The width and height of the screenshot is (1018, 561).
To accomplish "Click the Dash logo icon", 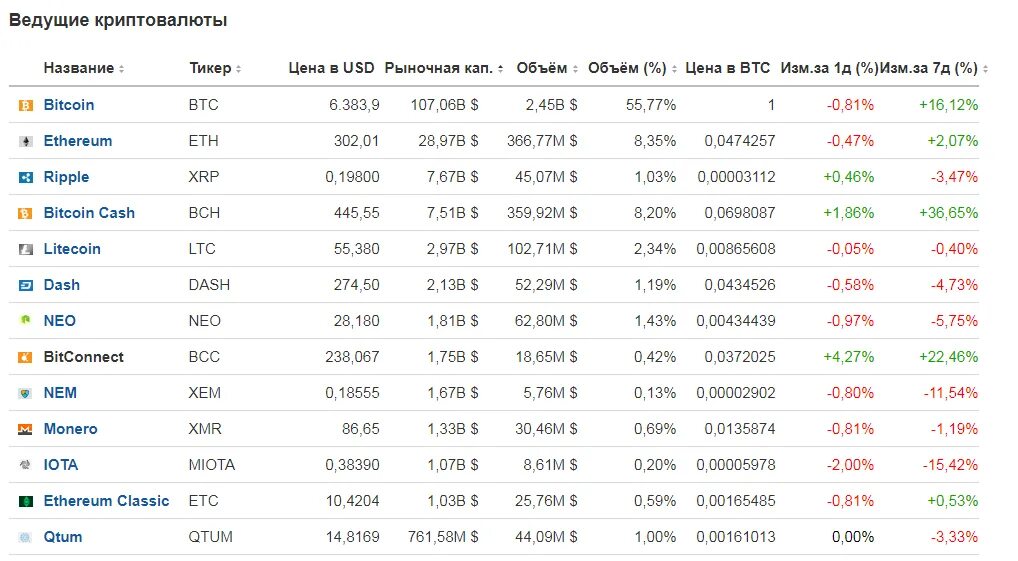I will (x=25, y=285).
